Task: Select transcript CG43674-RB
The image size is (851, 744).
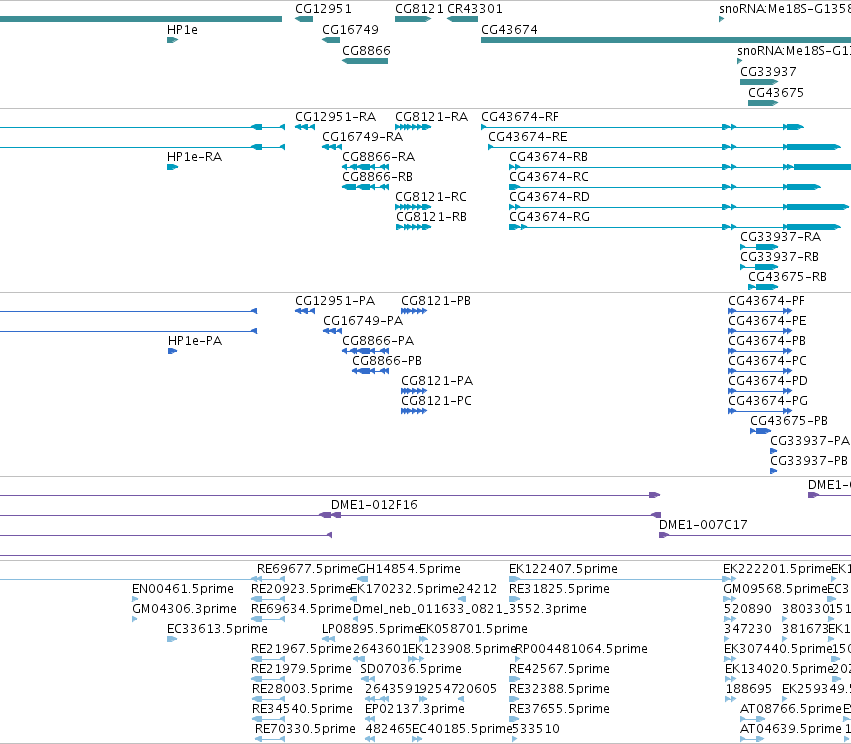Action: pyautogui.click(x=548, y=157)
